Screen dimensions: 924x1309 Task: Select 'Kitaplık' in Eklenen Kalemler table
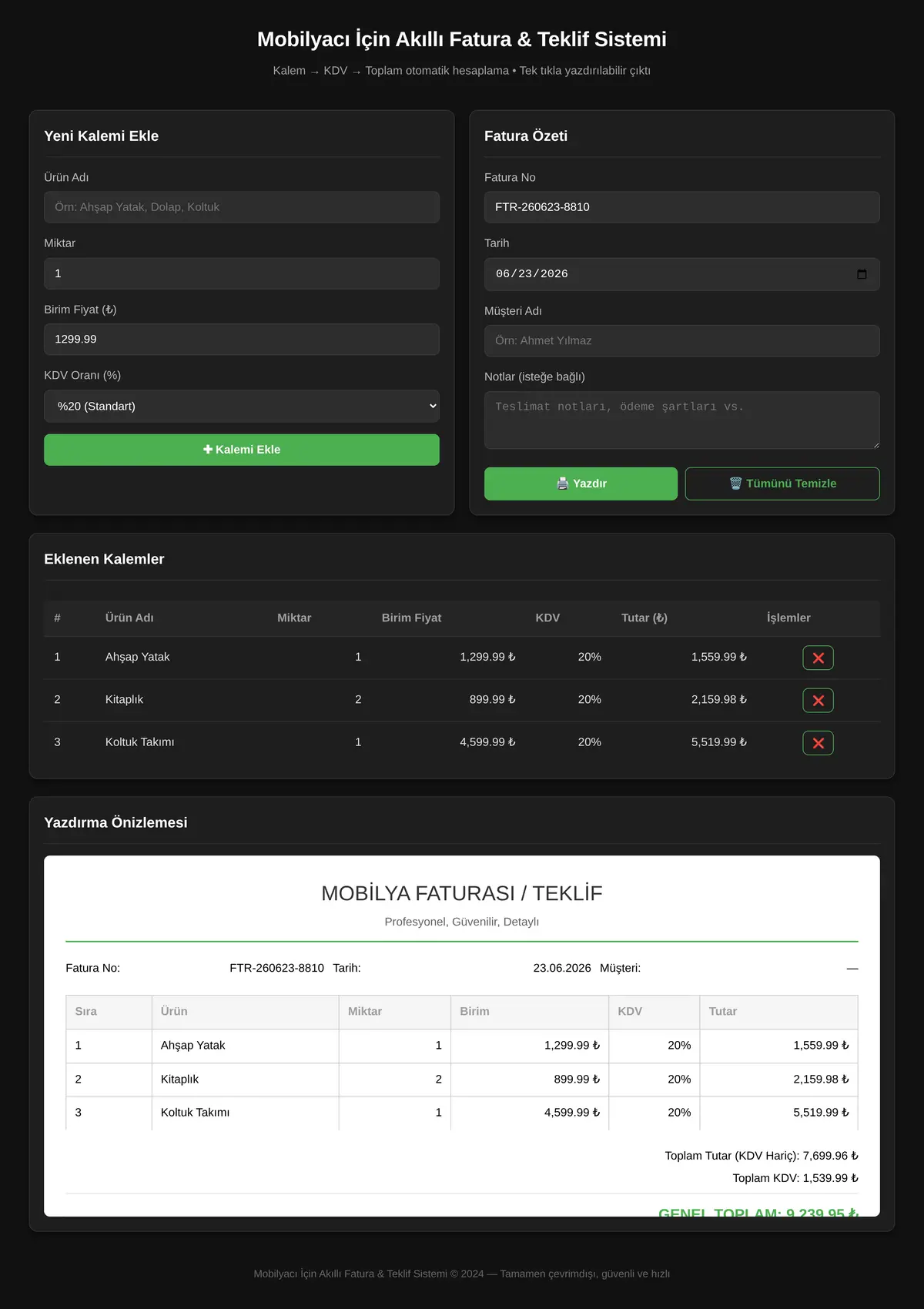(124, 699)
